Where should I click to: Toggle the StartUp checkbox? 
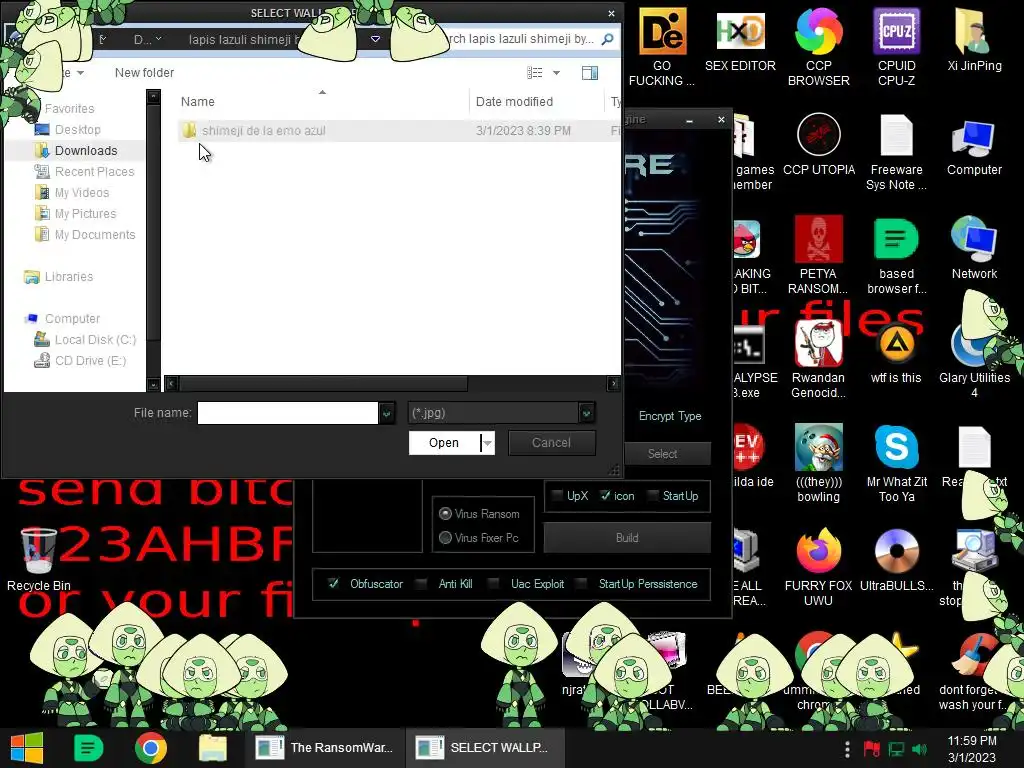tap(652, 496)
